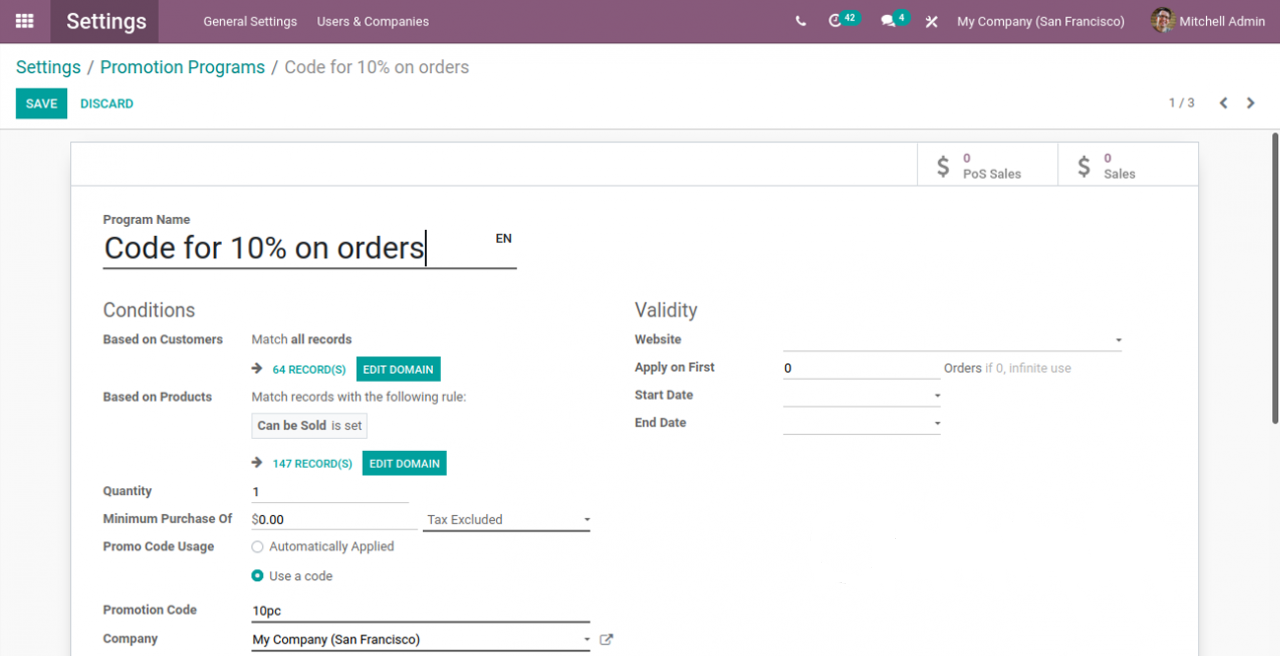Open the General Settings menu
This screenshot has width=1280, height=656.
click(250, 21)
